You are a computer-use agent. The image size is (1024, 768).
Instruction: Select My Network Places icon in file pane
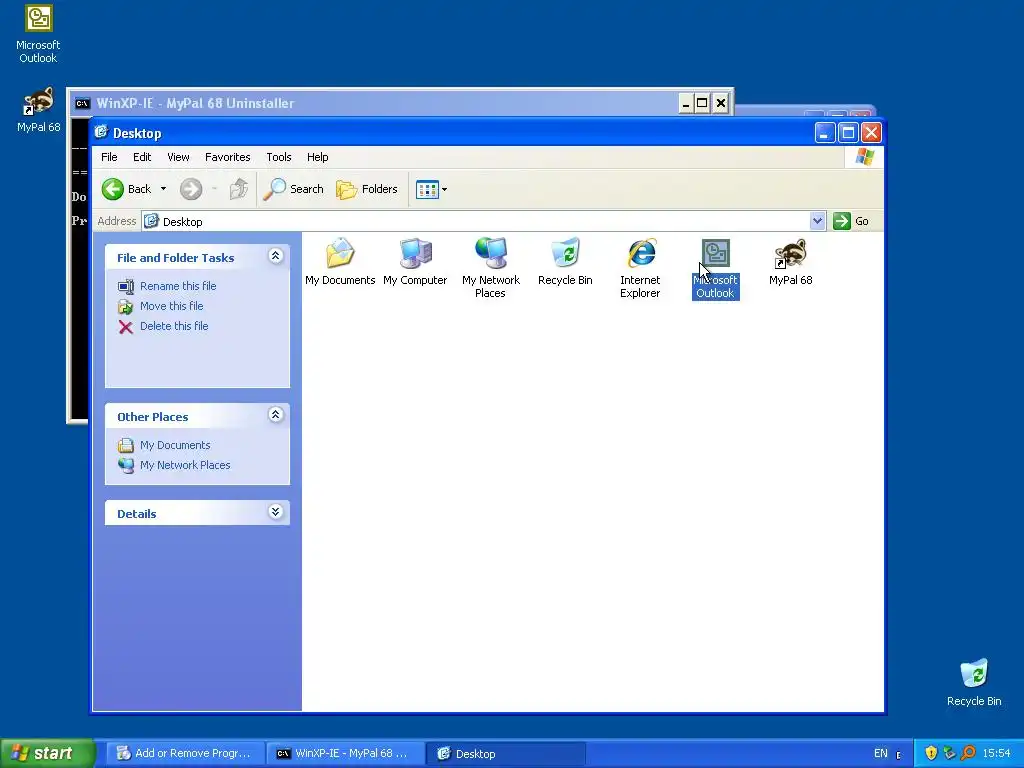click(491, 253)
